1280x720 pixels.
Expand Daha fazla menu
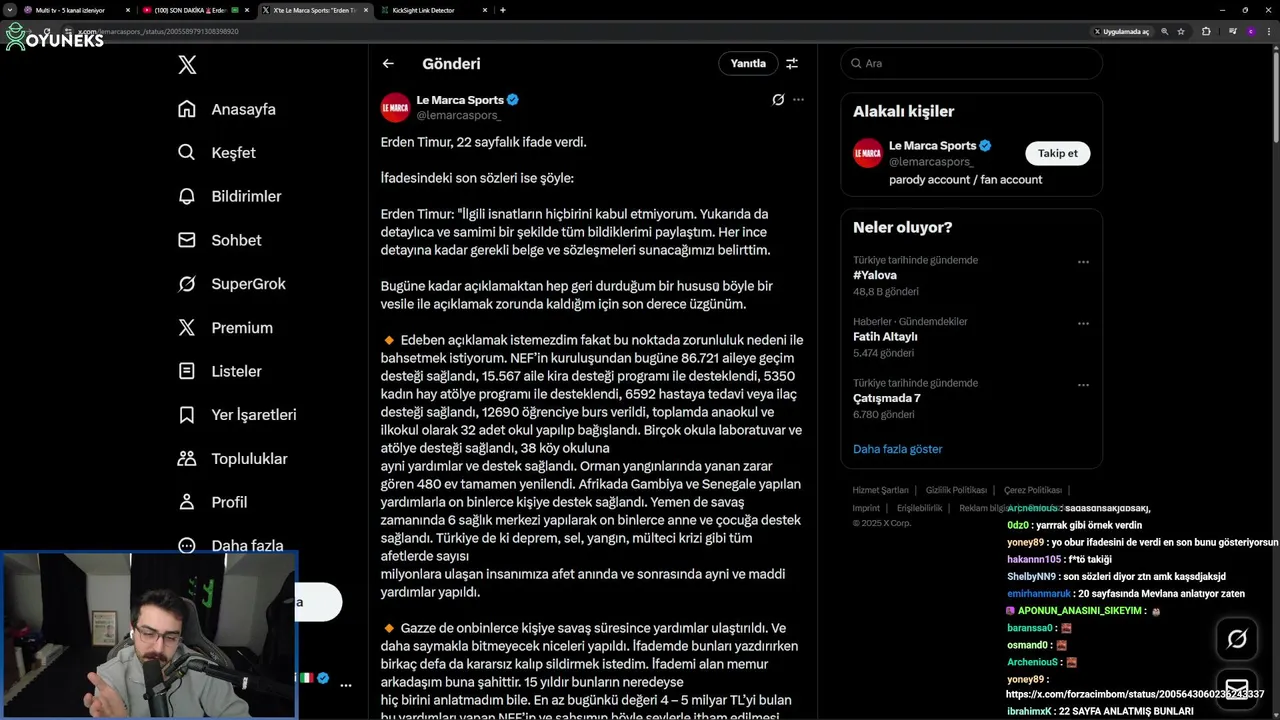(230, 546)
